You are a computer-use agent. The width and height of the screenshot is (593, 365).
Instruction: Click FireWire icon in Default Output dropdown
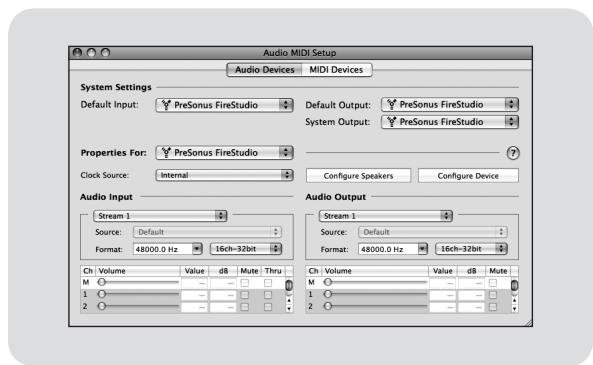pyautogui.click(x=391, y=104)
